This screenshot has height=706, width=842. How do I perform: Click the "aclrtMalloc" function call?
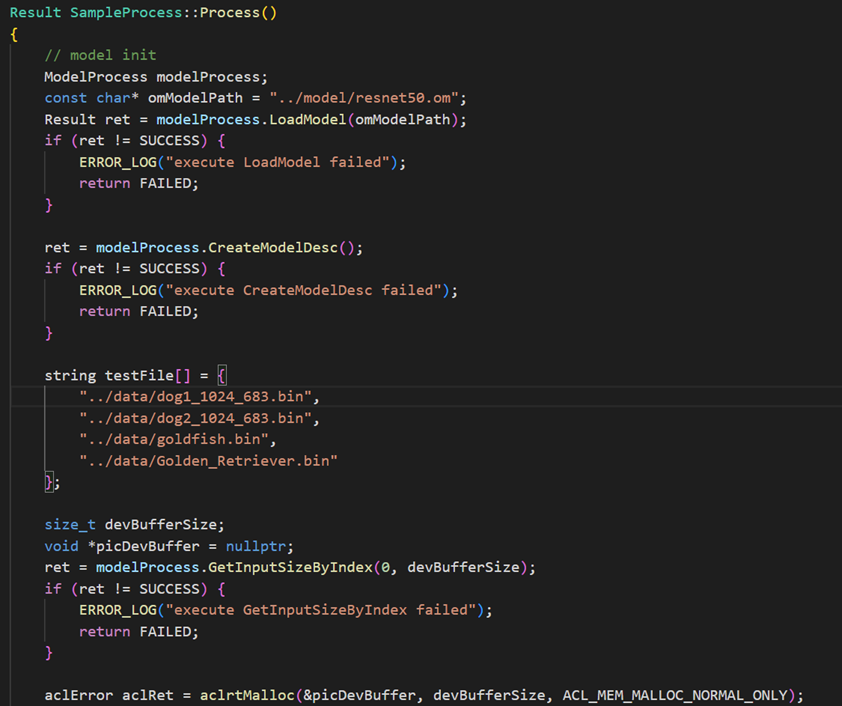(247, 695)
